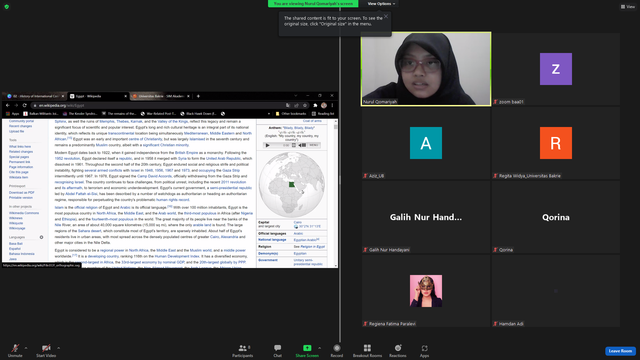This screenshot has height=360, width=640.
Task: Select Regiena Fatima Paralevi participant tile
Action: 426,291
